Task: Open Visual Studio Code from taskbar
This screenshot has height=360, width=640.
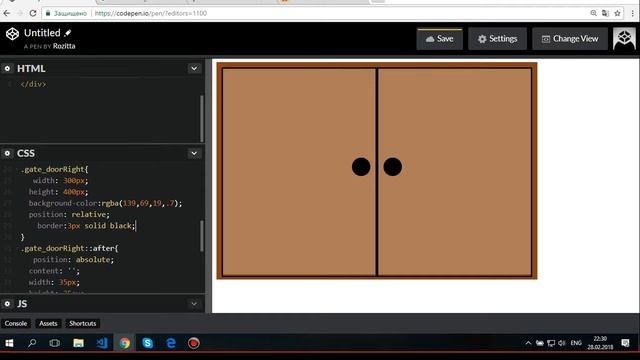Action: tap(102, 343)
